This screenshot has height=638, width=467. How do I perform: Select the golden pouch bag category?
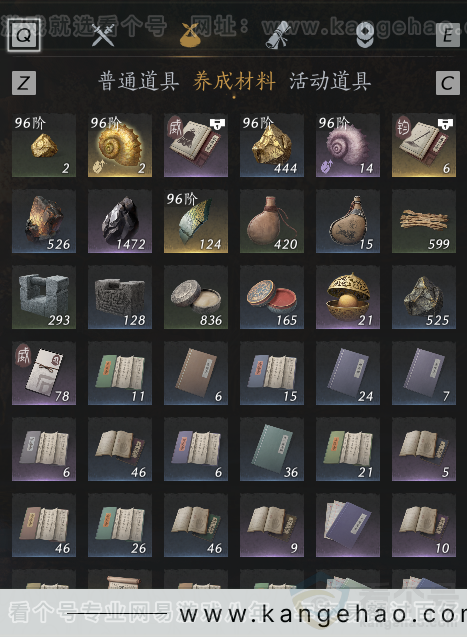tap(190, 35)
